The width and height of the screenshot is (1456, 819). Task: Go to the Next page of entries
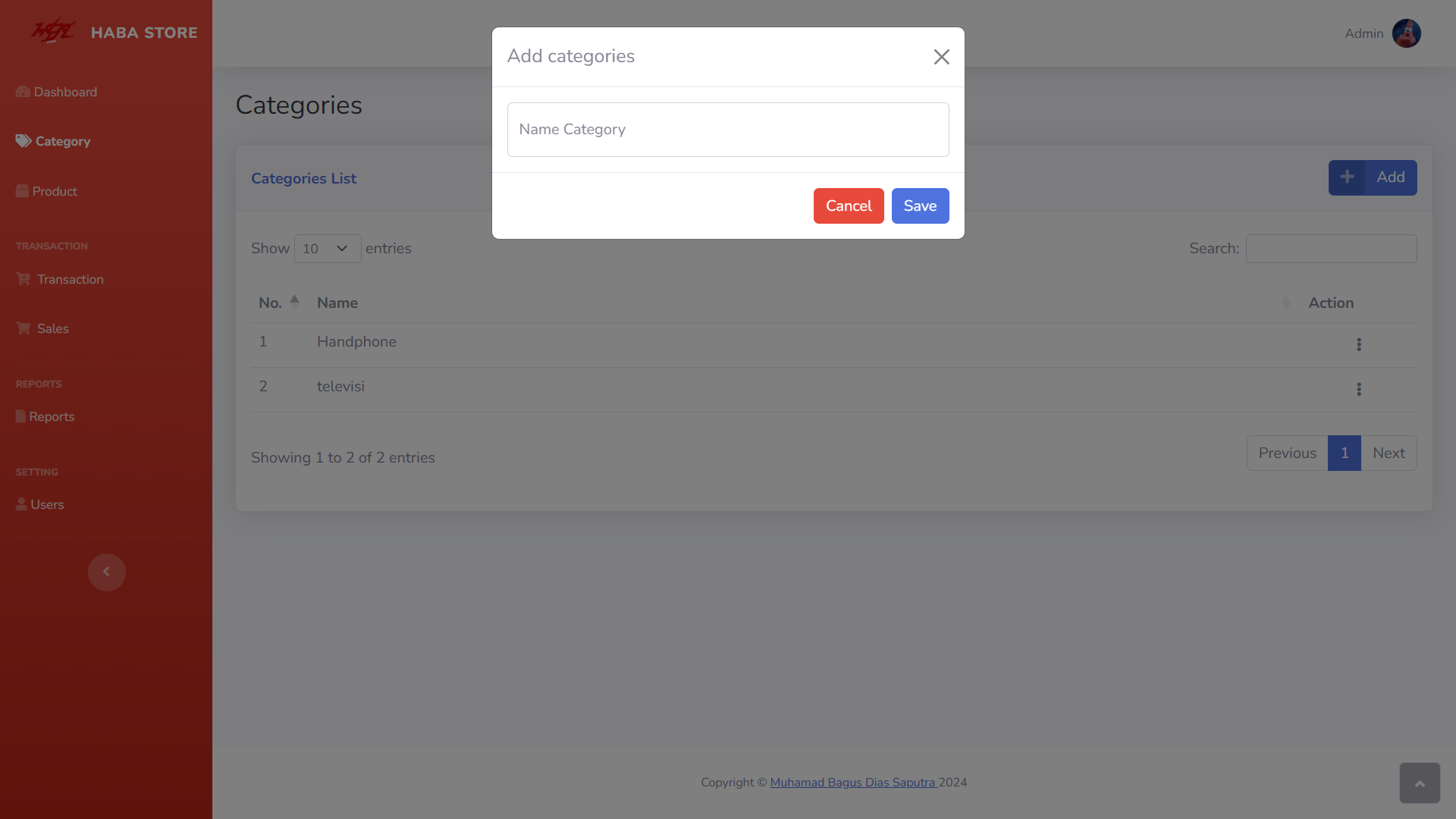[x=1389, y=453]
